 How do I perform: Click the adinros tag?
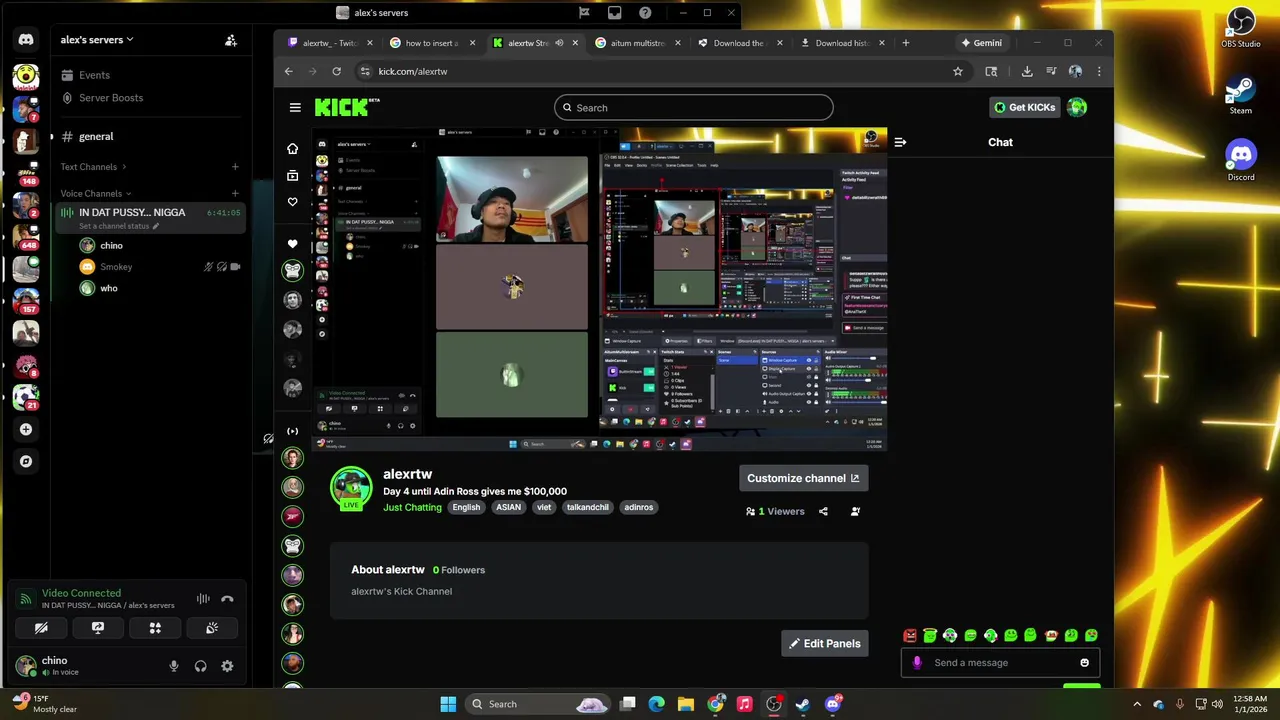point(639,508)
